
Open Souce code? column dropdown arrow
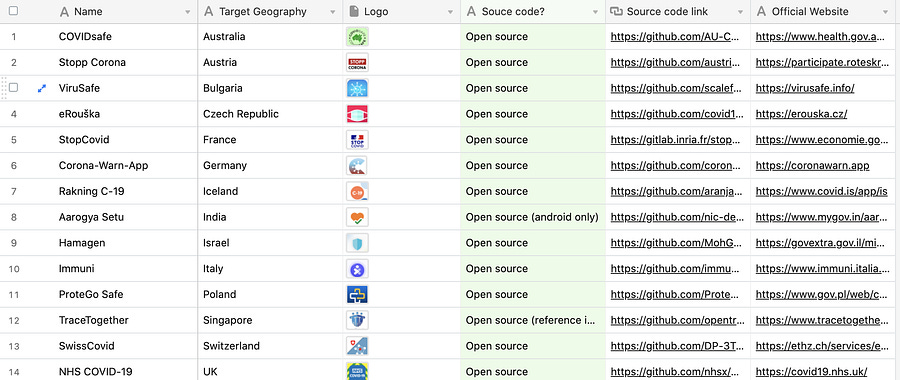(595, 12)
